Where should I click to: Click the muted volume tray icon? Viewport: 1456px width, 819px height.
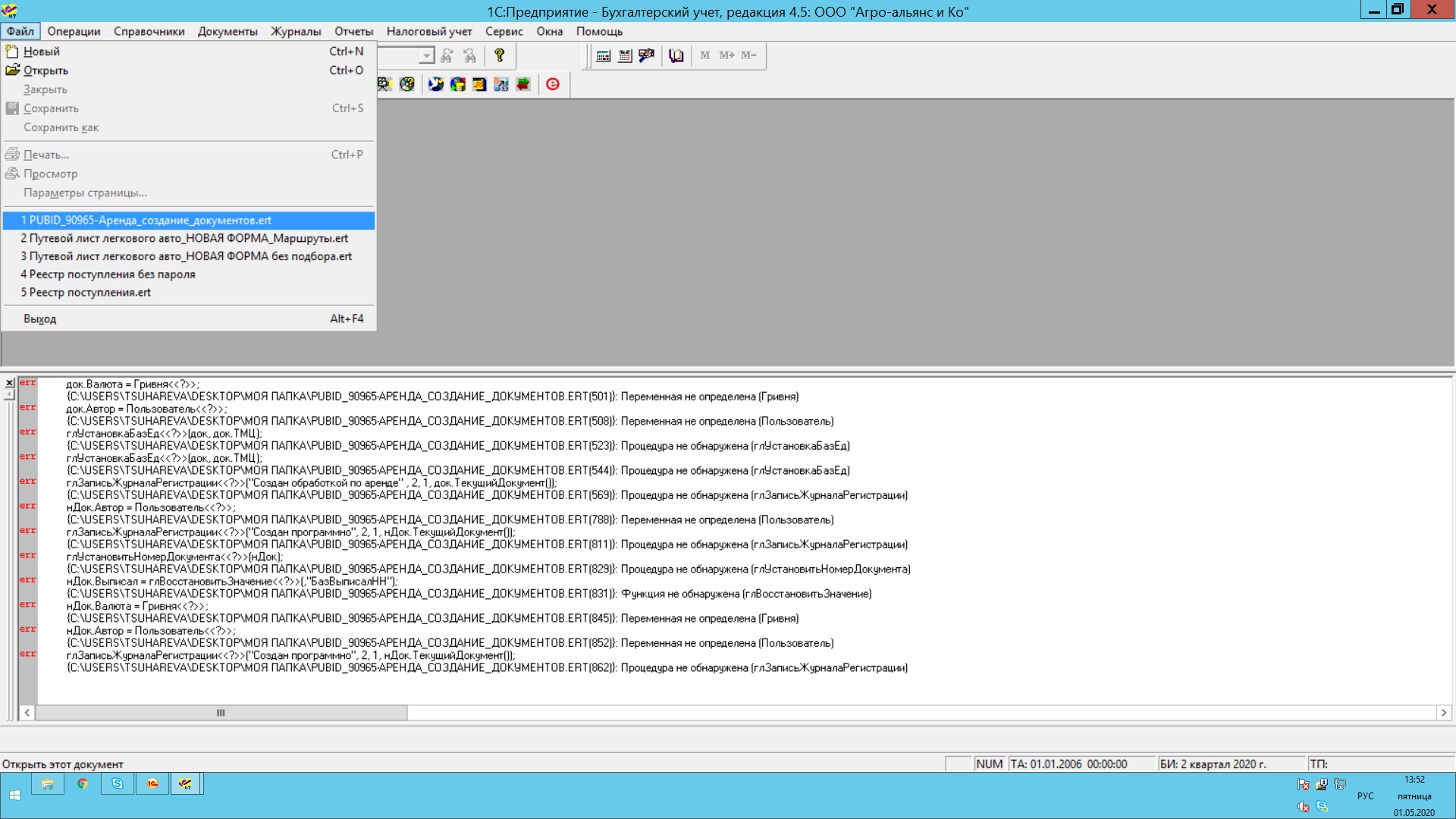click(1303, 807)
